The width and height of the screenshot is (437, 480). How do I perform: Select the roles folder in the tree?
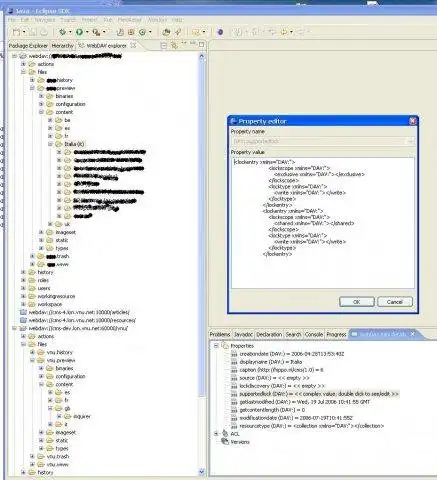(x=43, y=280)
